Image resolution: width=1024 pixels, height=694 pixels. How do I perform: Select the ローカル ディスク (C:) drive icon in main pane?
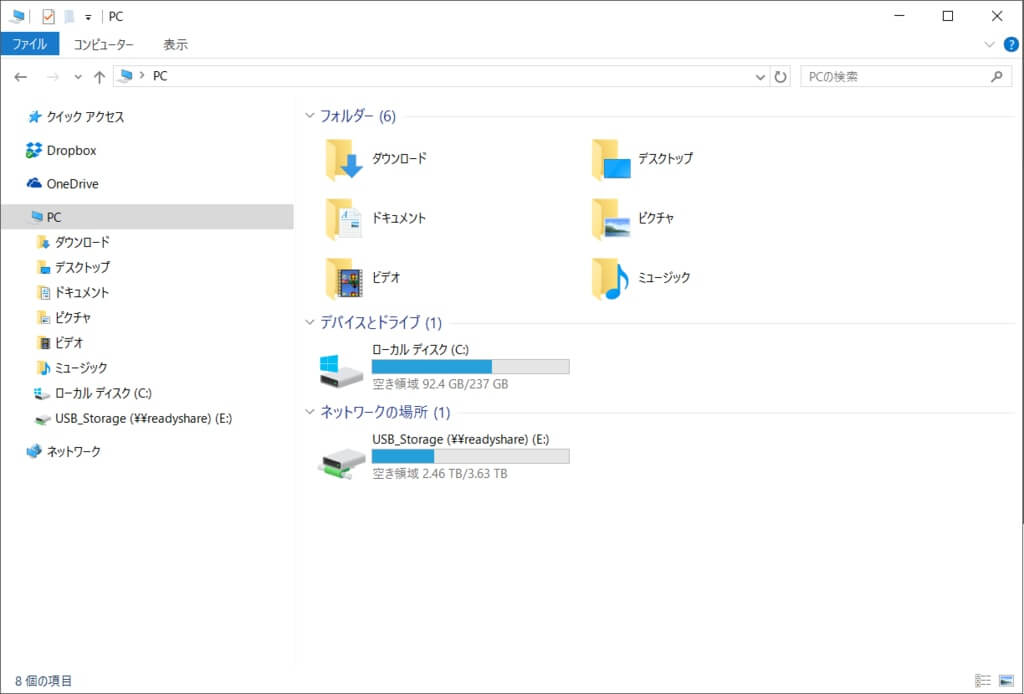point(342,370)
